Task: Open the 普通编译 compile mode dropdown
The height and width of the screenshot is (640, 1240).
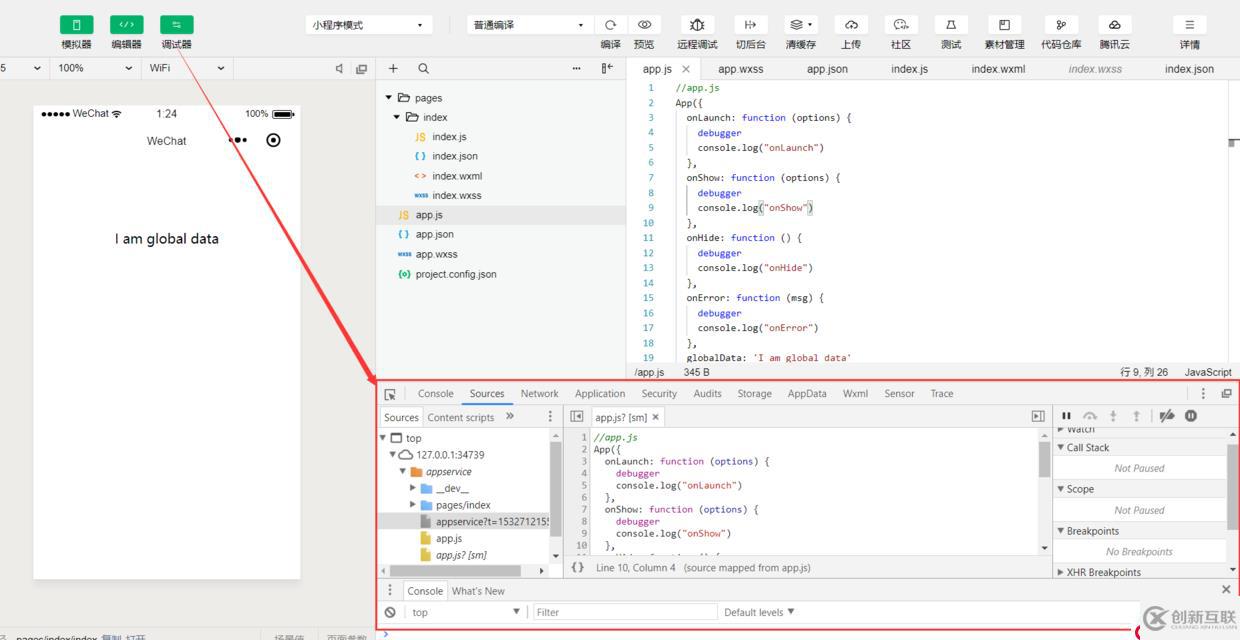Action: 529,25
